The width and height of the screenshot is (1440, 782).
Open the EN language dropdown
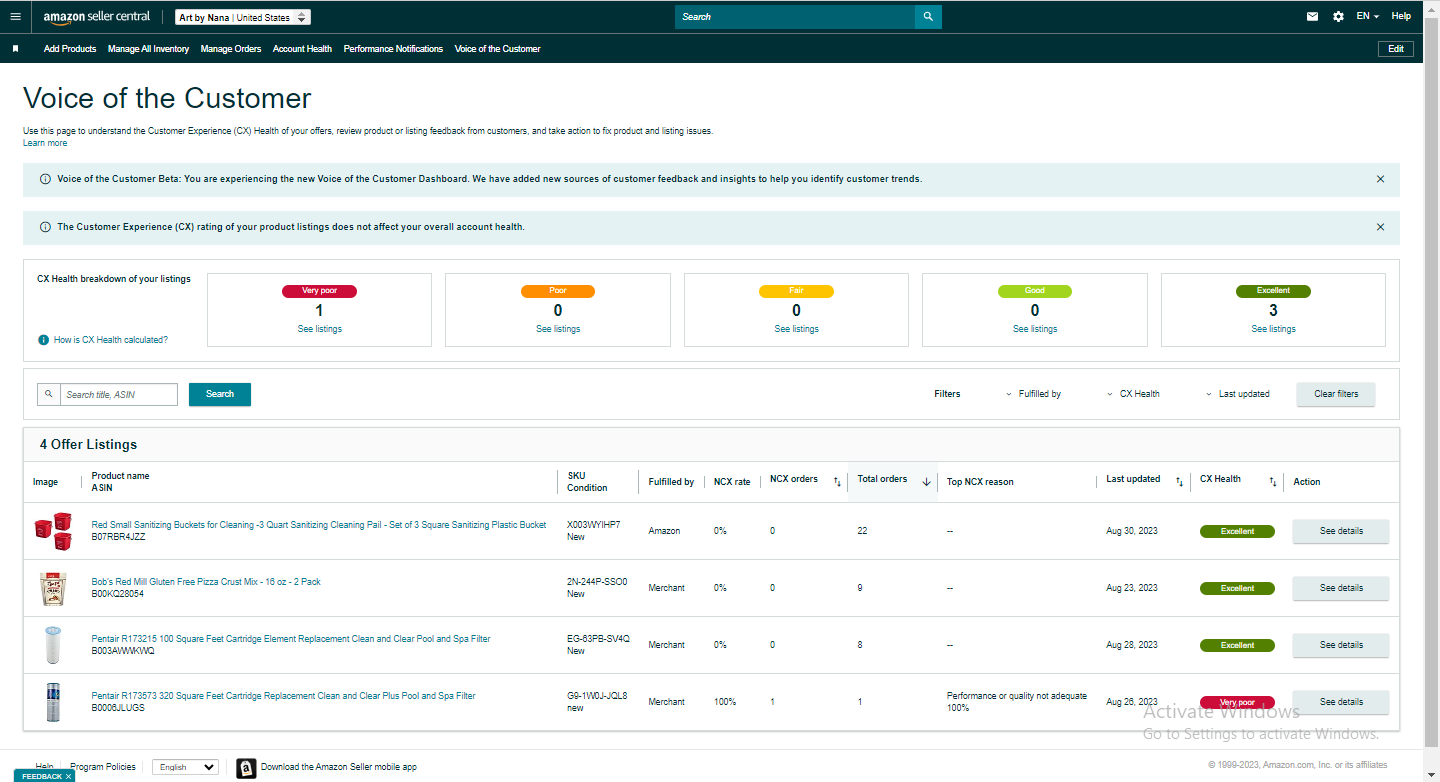pos(1368,17)
